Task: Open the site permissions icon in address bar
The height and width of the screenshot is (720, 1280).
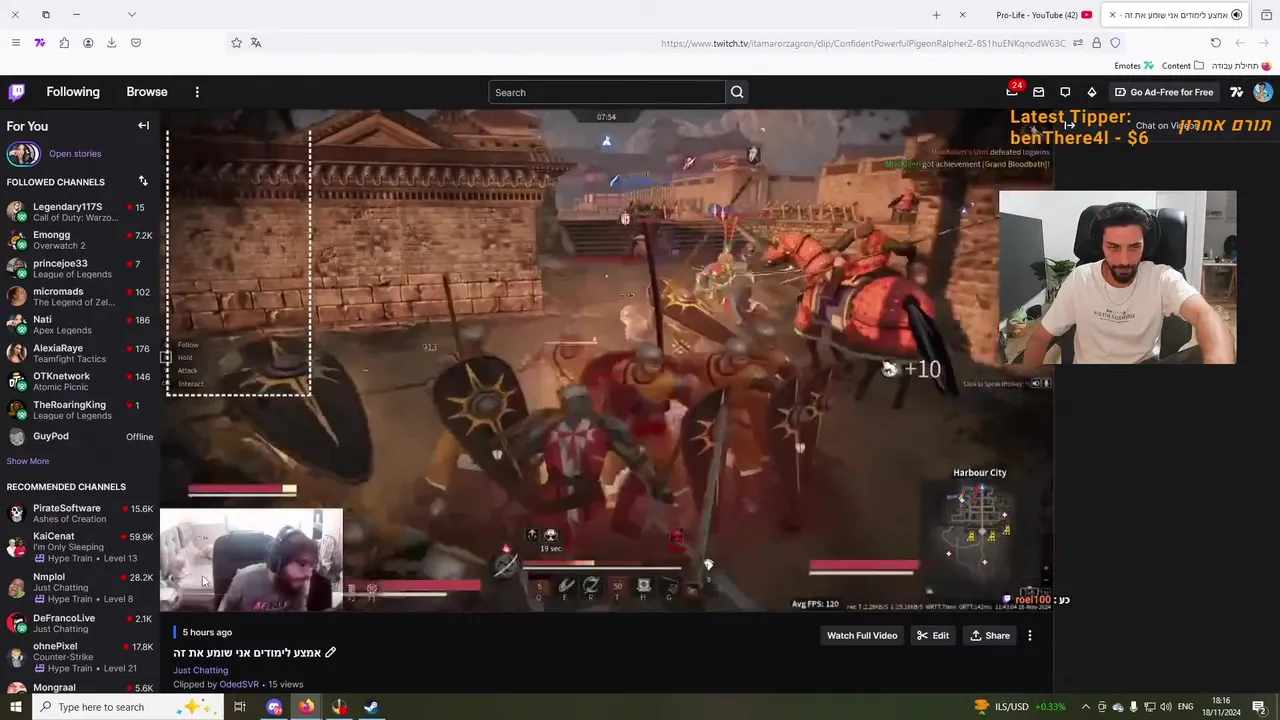Action: point(1077,43)
